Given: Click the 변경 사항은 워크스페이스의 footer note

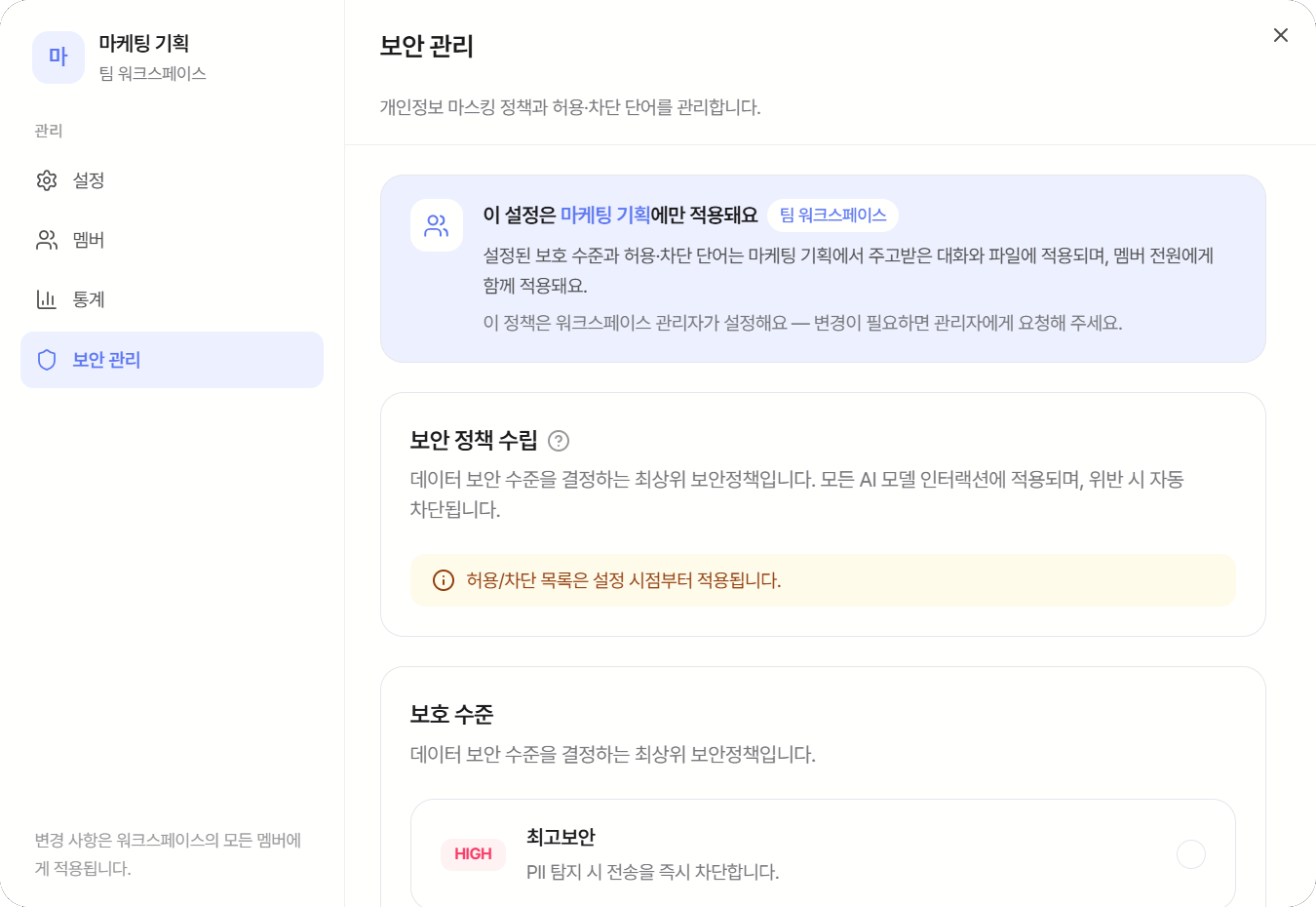Looking at the screenshot, I should [x=169, y=854].
